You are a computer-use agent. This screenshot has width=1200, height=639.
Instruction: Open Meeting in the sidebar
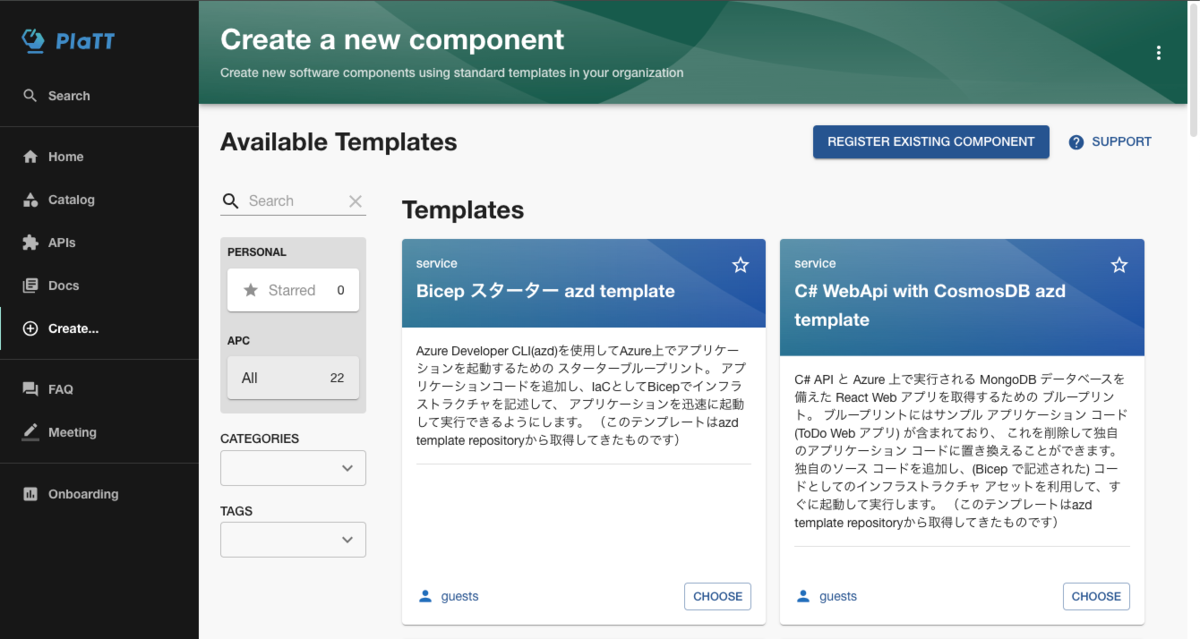(x=99, y=433)
